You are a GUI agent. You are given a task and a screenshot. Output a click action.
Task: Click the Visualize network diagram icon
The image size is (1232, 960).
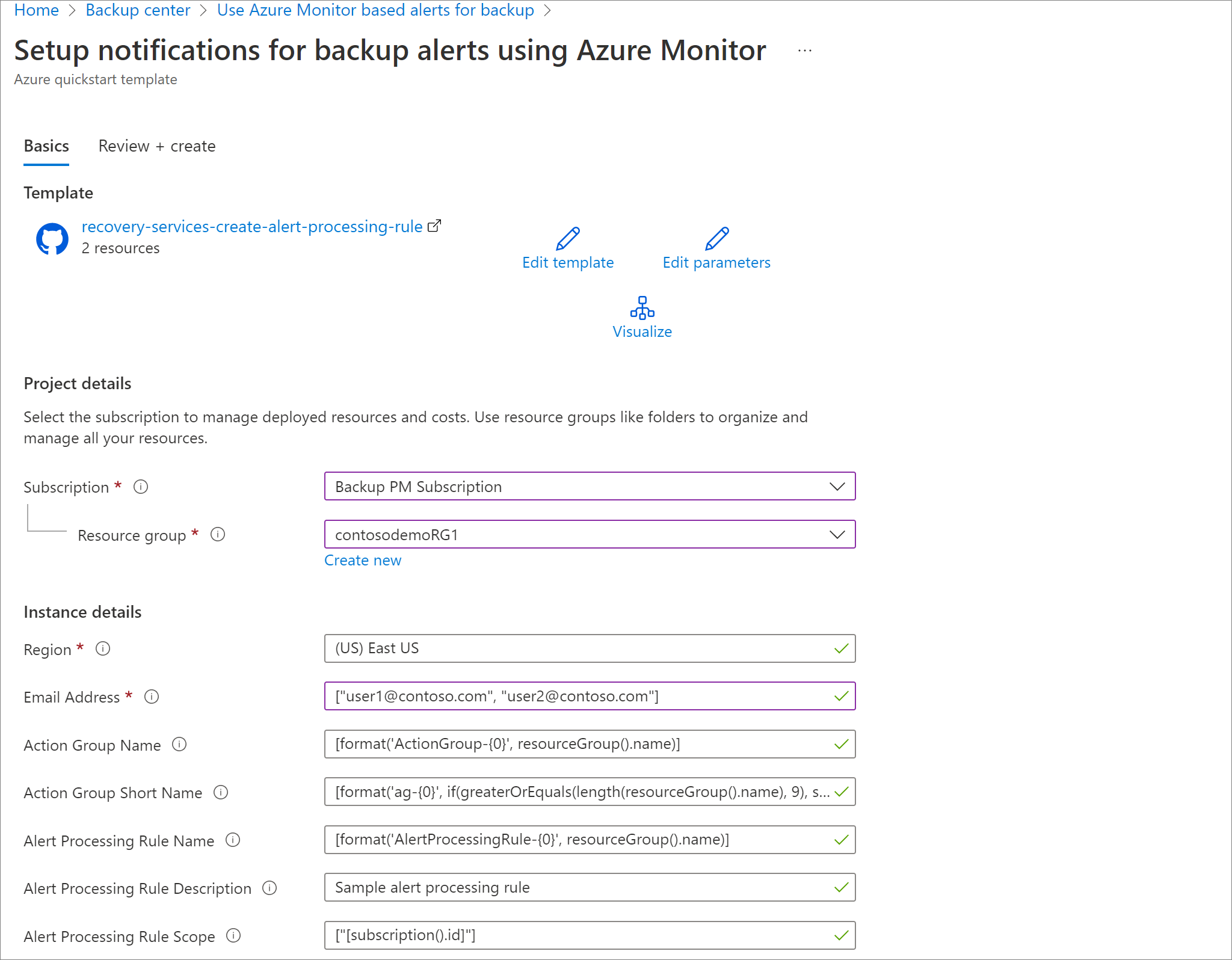(x=641, y=308)
